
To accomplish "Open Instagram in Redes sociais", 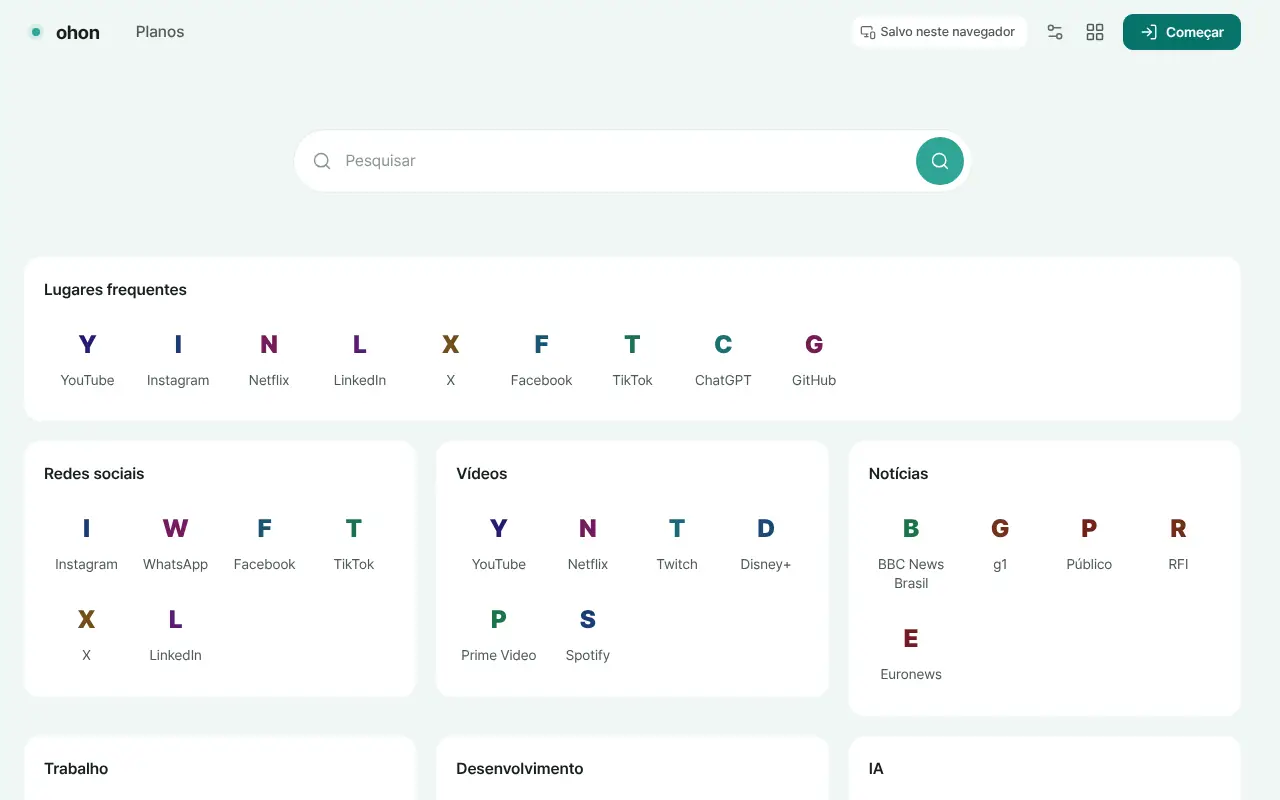I will tap(86, 544).
